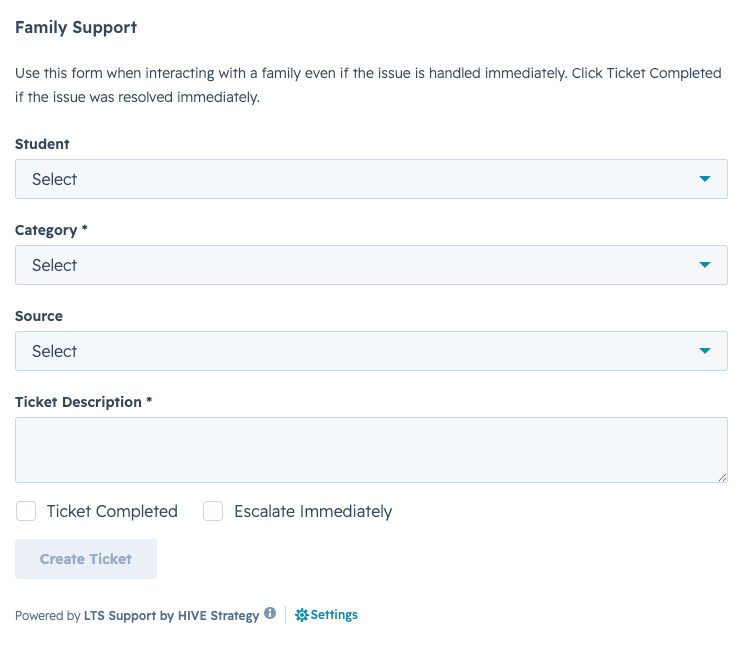Click the Student field label
Screen dimensions: 740x654
pos(42,144)
